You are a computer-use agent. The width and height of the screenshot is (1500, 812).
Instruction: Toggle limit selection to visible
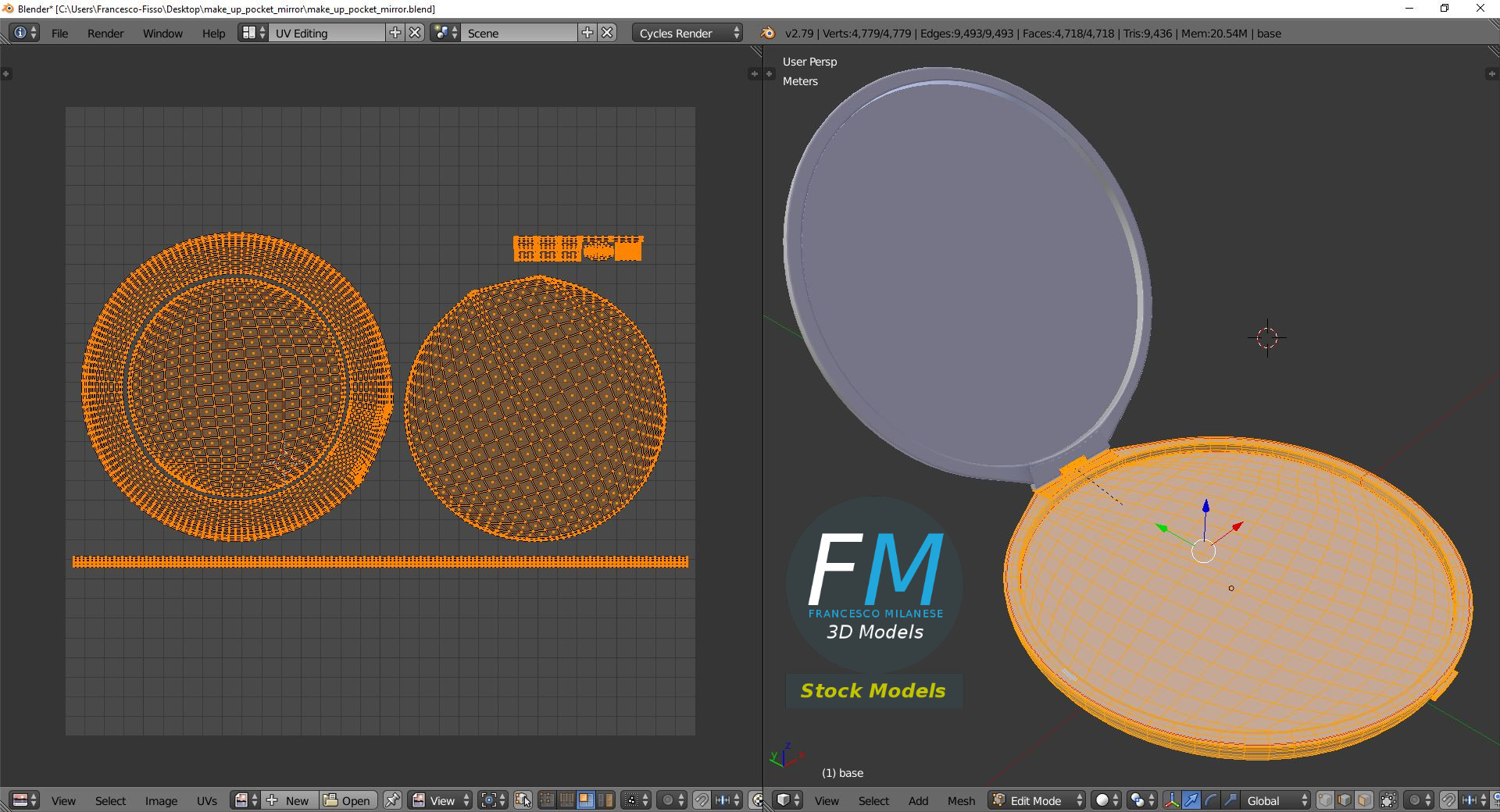(1388, 800)
